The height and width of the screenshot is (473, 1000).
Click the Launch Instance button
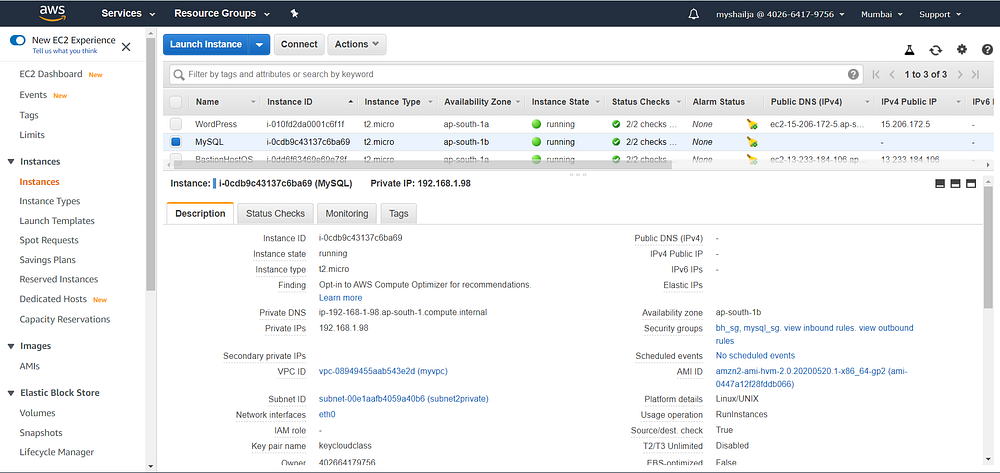pos(206,45)
